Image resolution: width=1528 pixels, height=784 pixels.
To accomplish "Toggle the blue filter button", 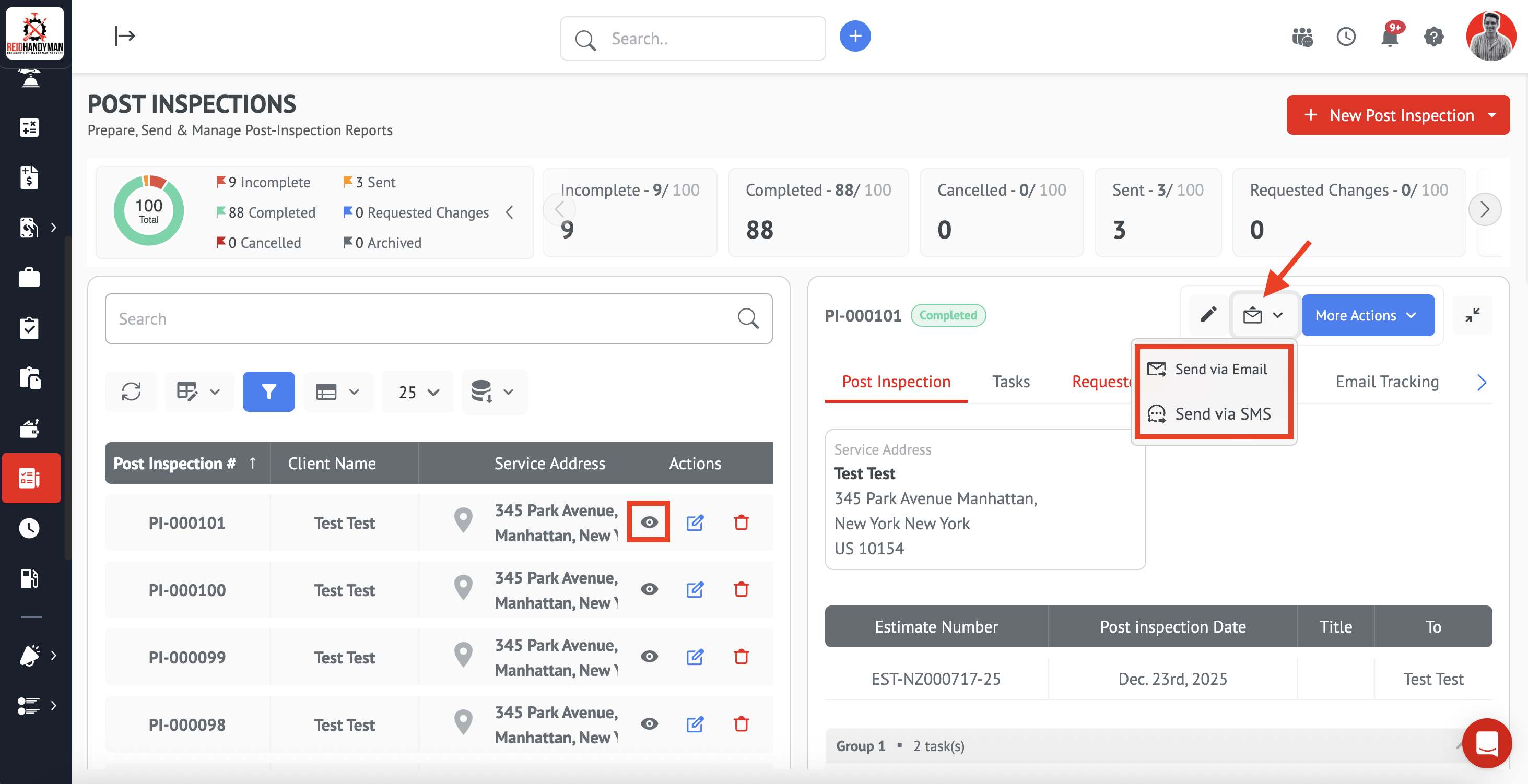I will coord(269,391).
